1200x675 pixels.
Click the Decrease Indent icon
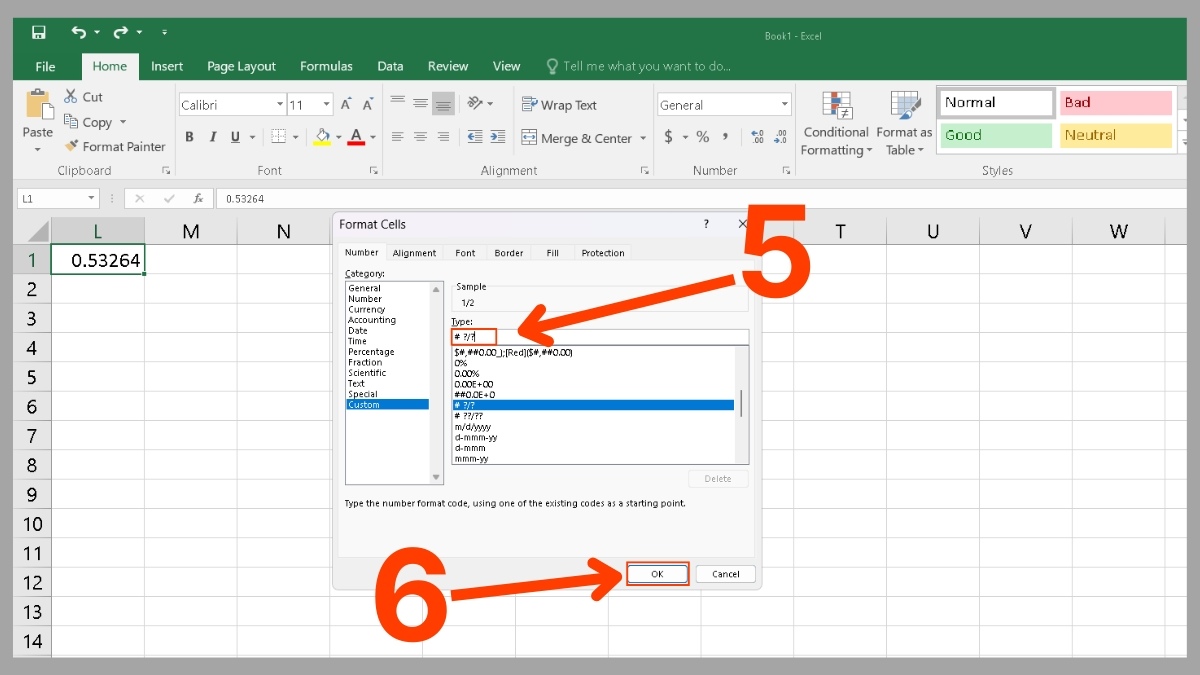475,137
